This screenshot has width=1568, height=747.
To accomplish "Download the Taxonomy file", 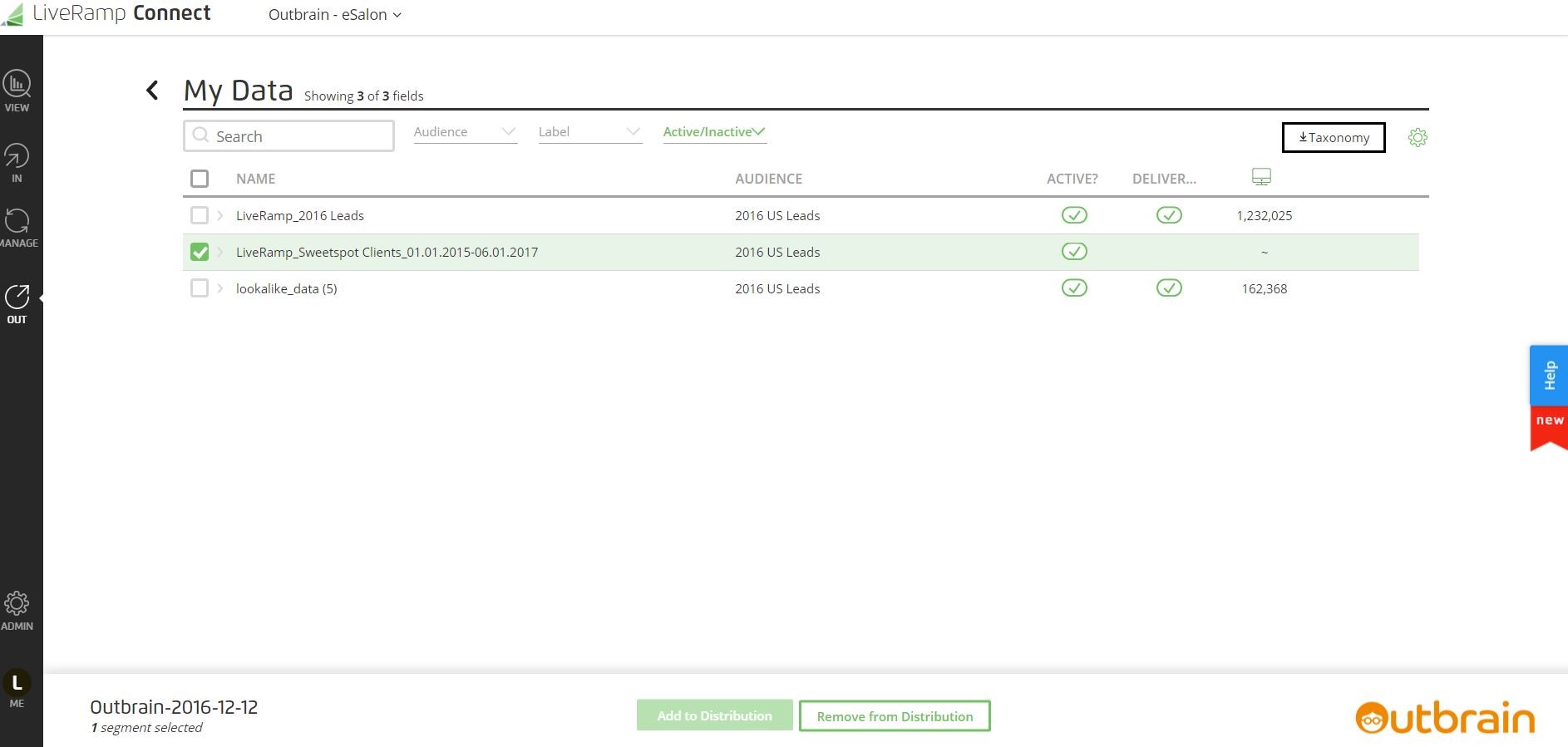I will coord(1334,137).
